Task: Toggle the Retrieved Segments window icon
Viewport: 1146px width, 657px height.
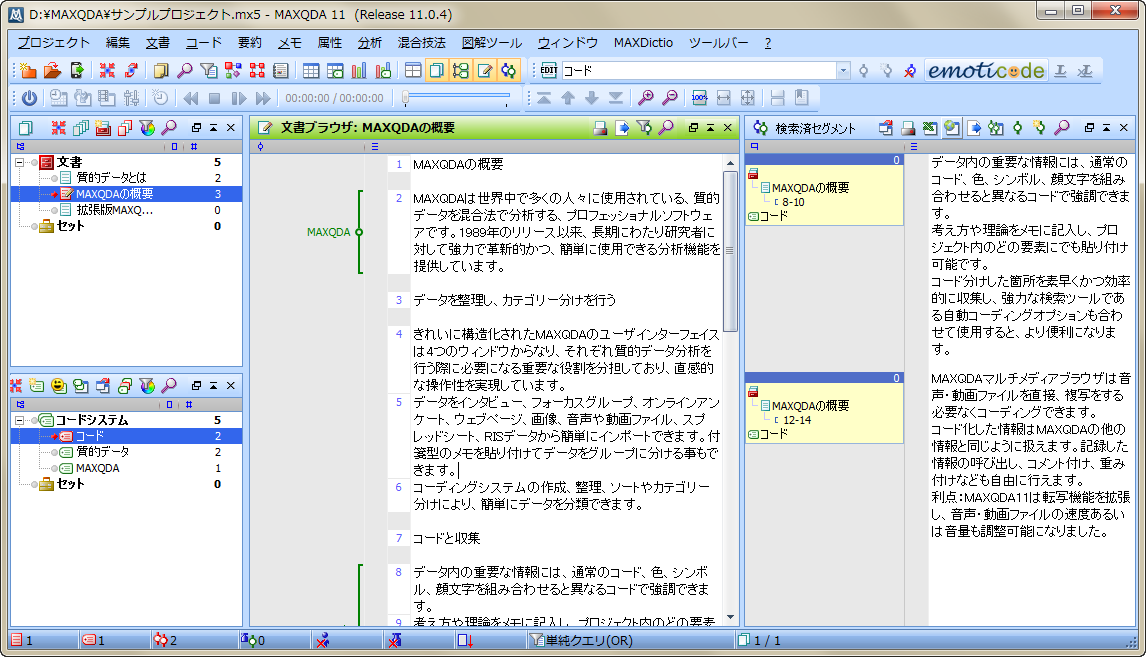Action: click(x=509, y=70)
